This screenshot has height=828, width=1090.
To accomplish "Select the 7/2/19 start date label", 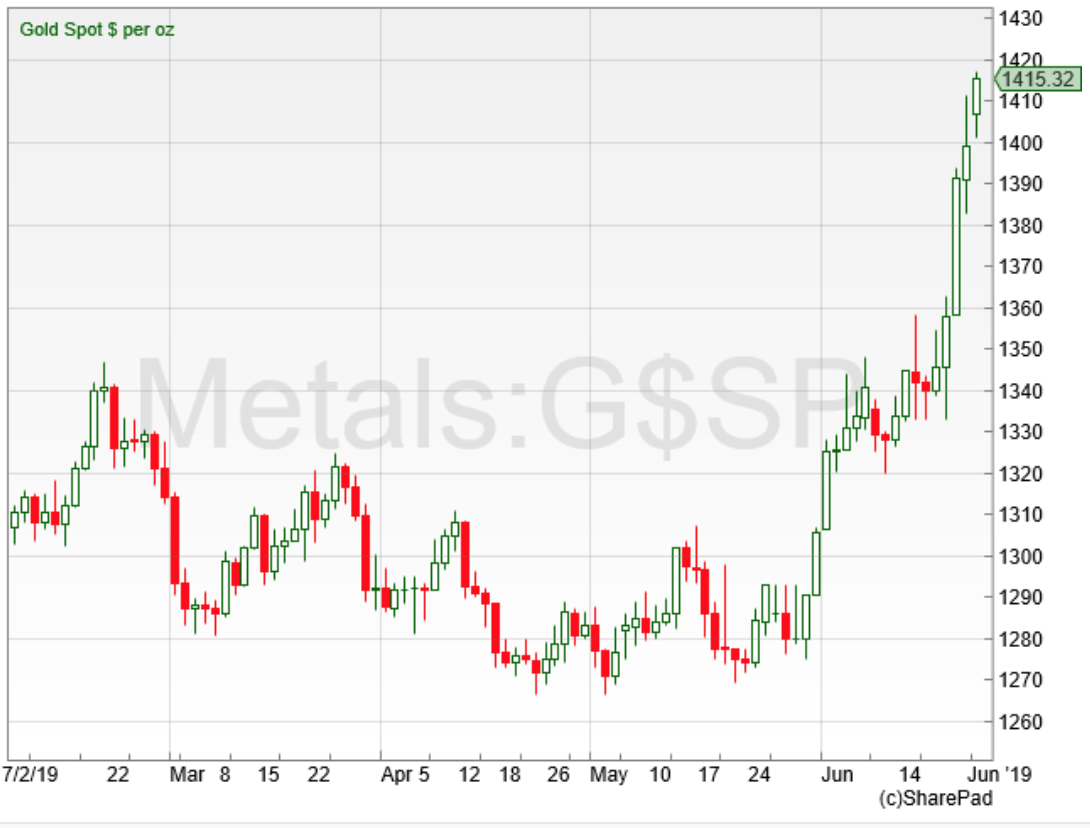I will [31, 775].
